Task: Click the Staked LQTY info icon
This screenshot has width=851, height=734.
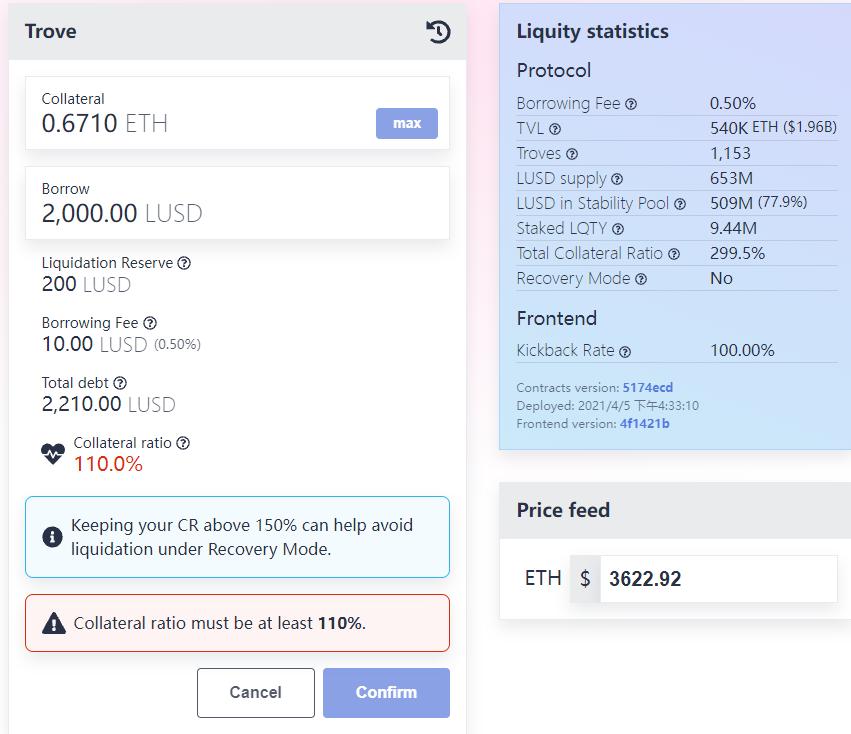Action: [x=618, y=229]
